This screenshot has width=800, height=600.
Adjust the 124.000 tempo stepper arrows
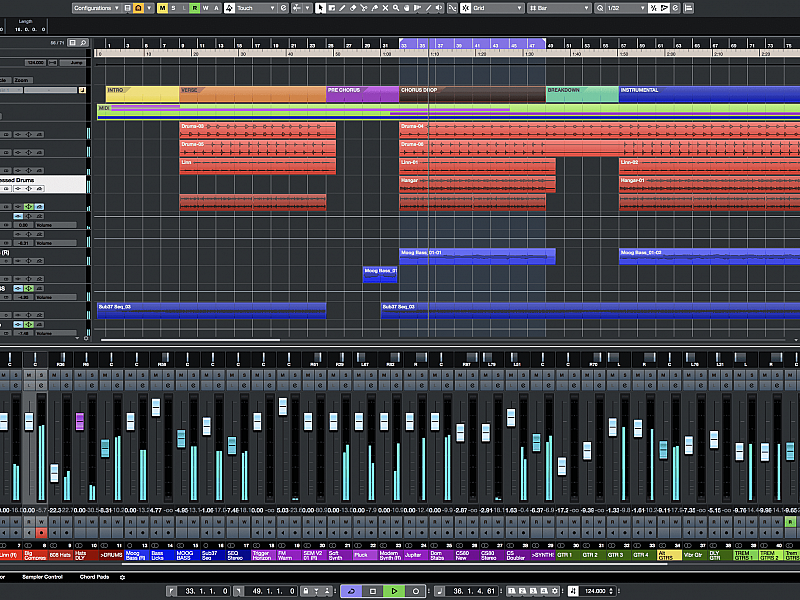point(611,591)
